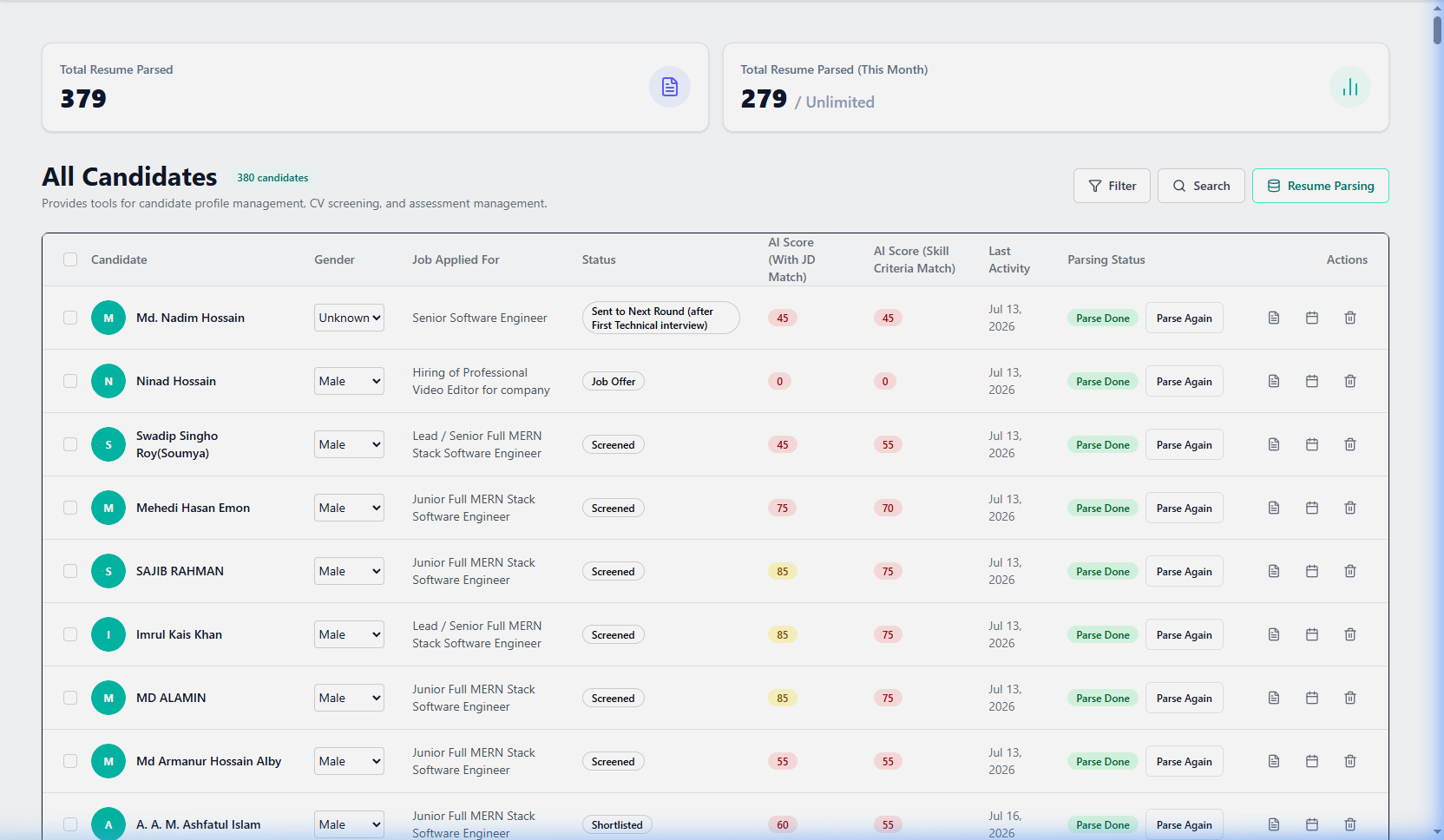Click the monthly parsed bar chart icon

click(1350, 87)
